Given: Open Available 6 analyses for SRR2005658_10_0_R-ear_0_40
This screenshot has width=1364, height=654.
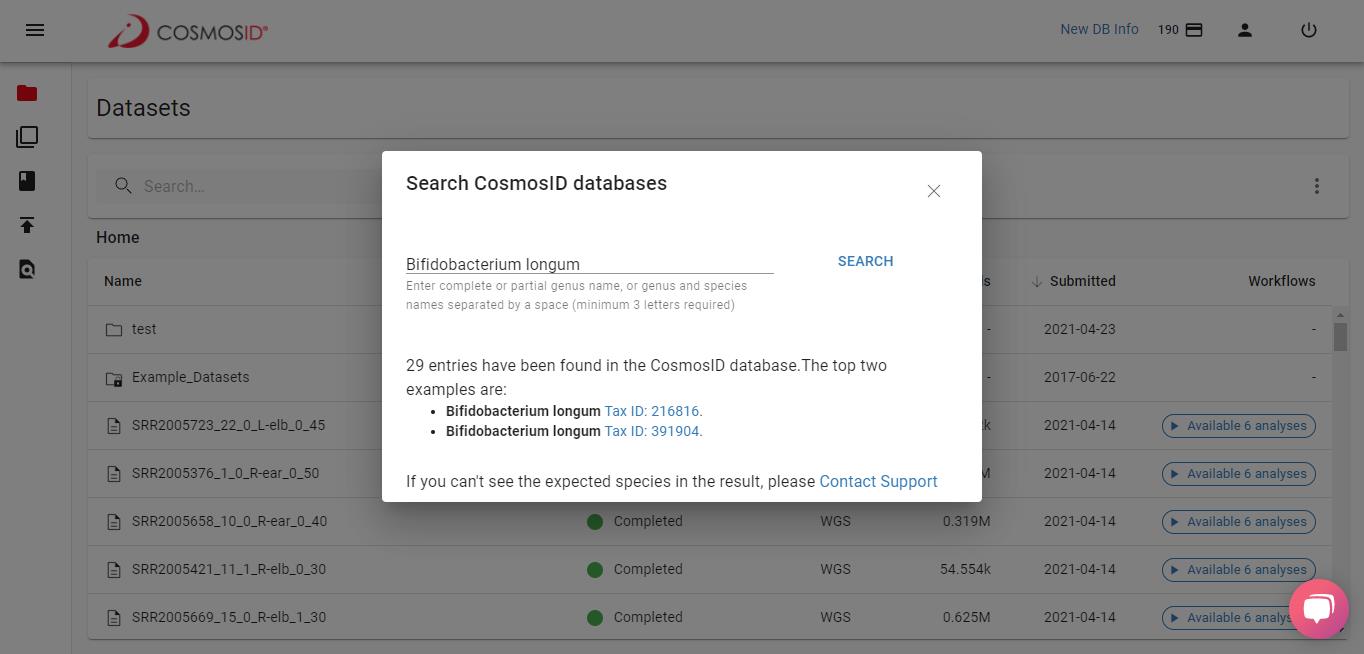Looking at the screenshot, I should 1239,522.
